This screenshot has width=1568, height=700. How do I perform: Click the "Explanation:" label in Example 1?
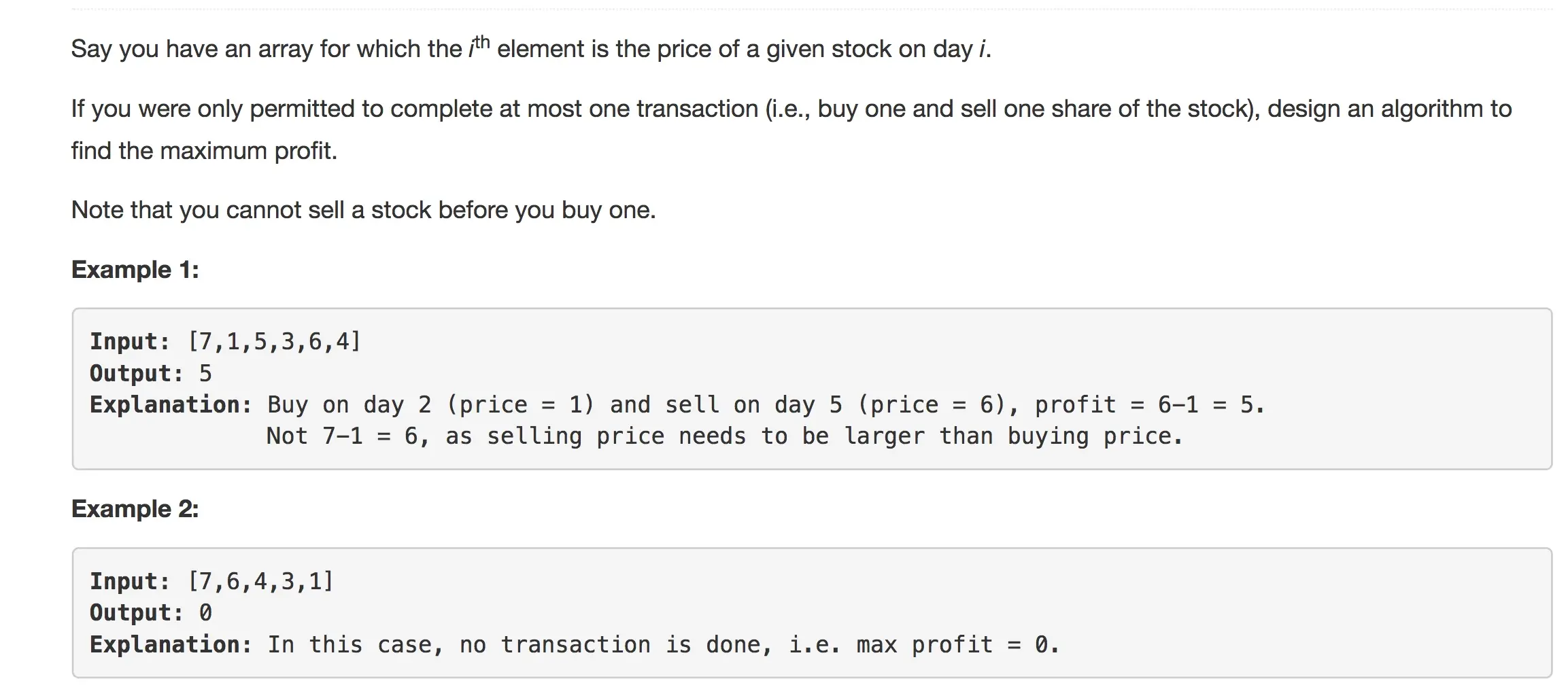click(171, 405)
